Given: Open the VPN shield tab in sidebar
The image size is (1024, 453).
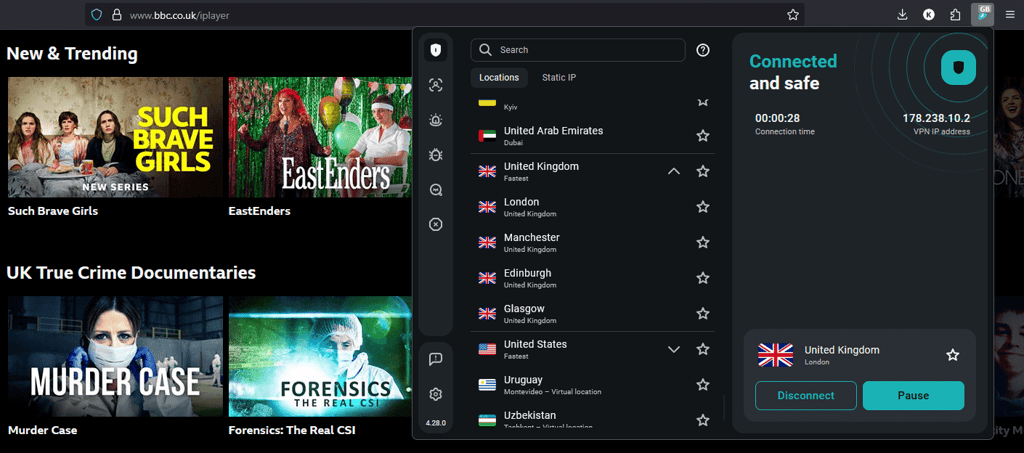Looking at the screenshot, I should (x=436, y=50).
